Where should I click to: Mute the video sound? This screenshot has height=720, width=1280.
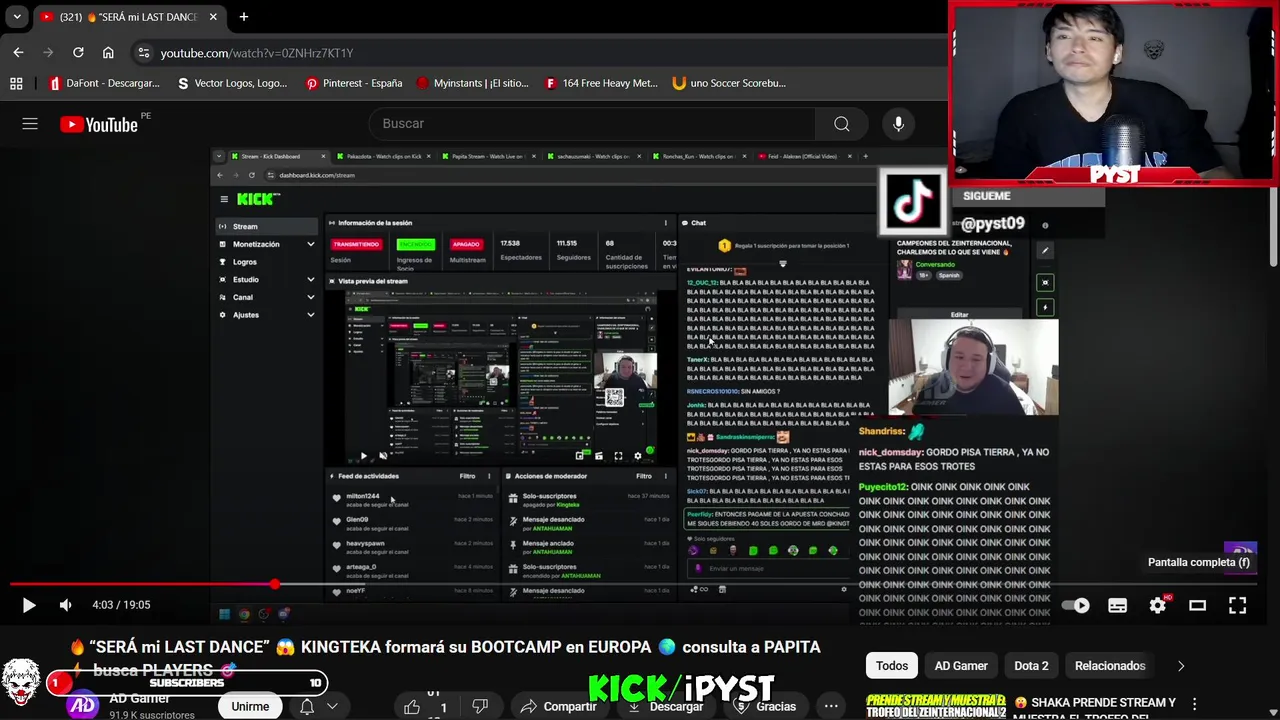[x=65, y=605]
